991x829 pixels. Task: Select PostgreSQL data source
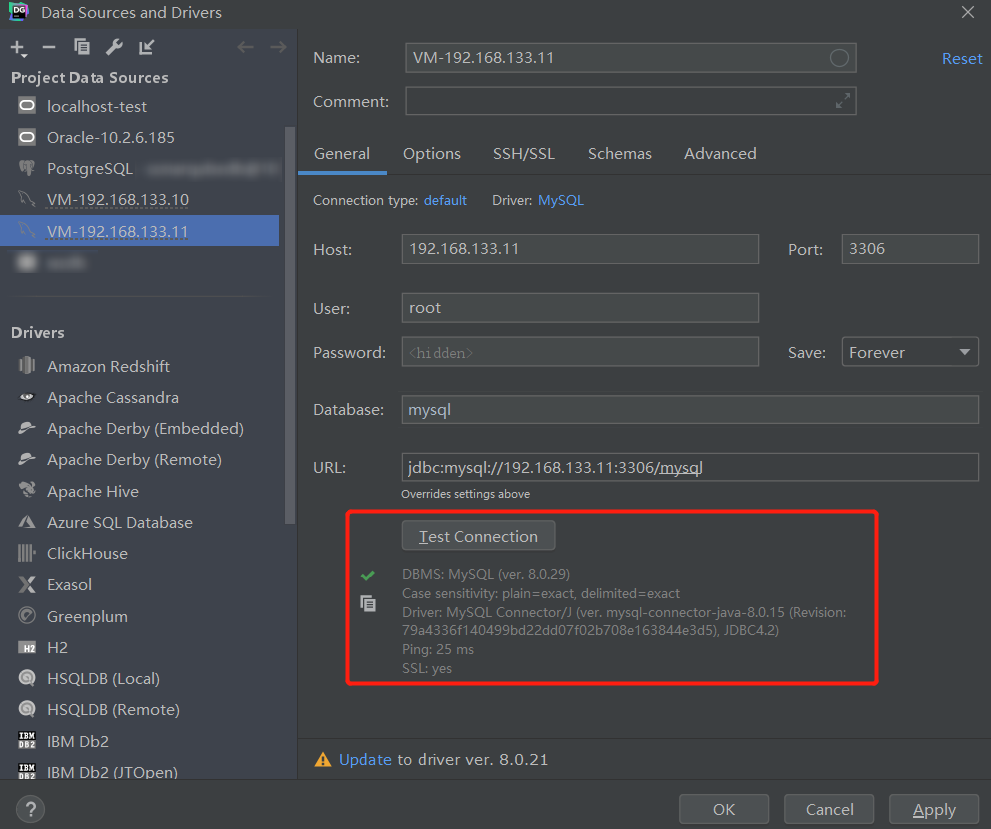140,169
